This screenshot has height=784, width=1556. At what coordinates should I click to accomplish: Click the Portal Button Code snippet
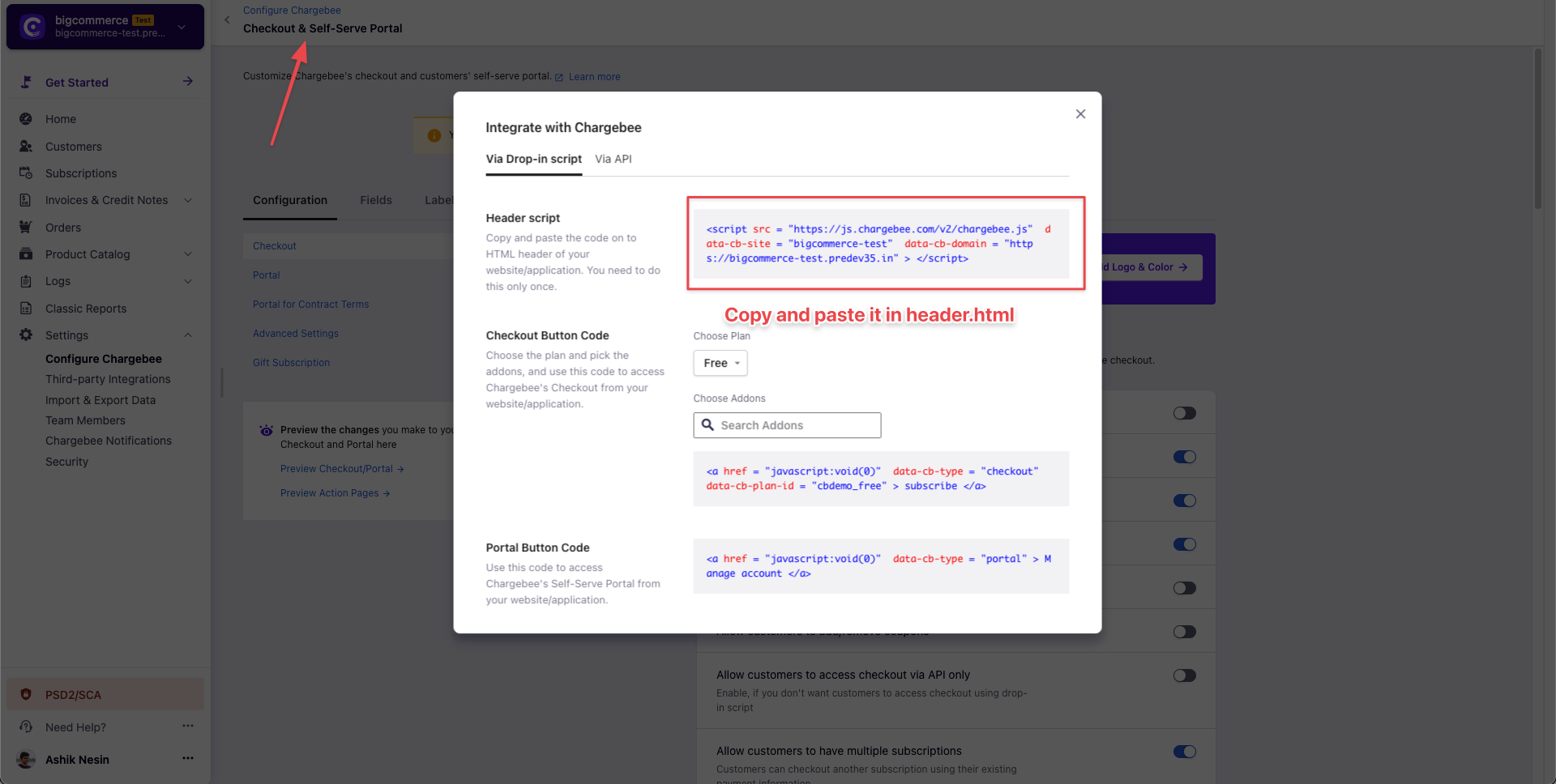[x=881, y=566]
